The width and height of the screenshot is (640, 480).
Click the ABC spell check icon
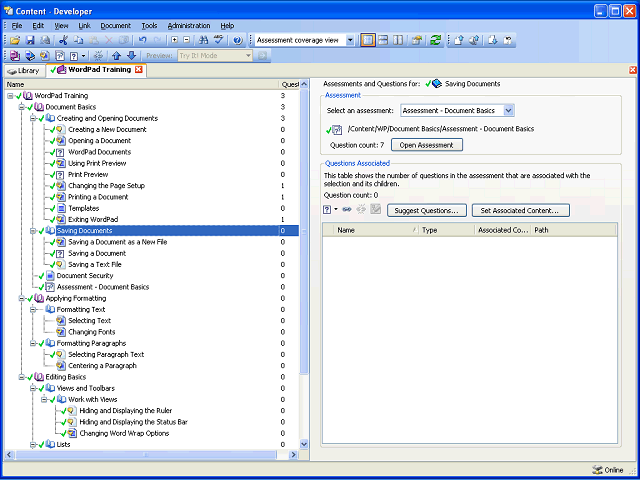219,40
